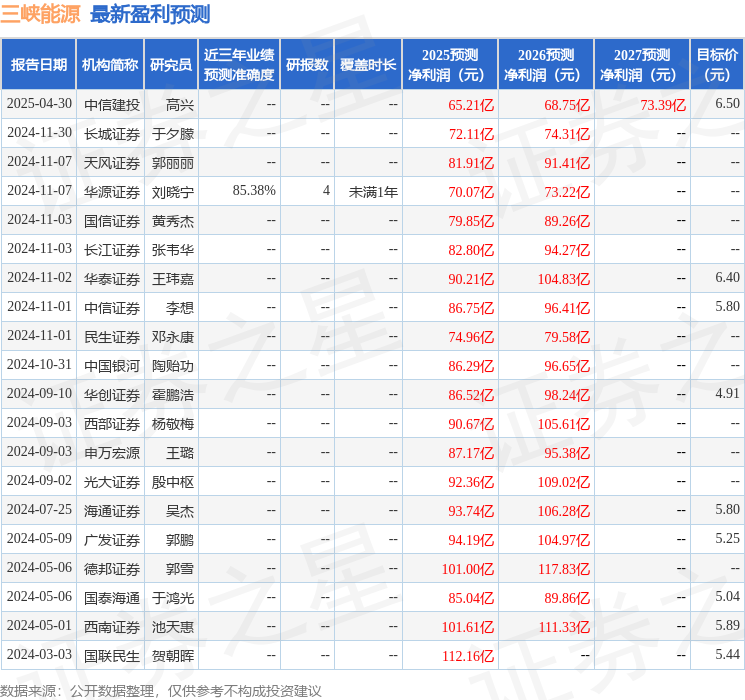745x700 pixels.
Task: Click the 报告日期 column header
Action: pos(39,65)
